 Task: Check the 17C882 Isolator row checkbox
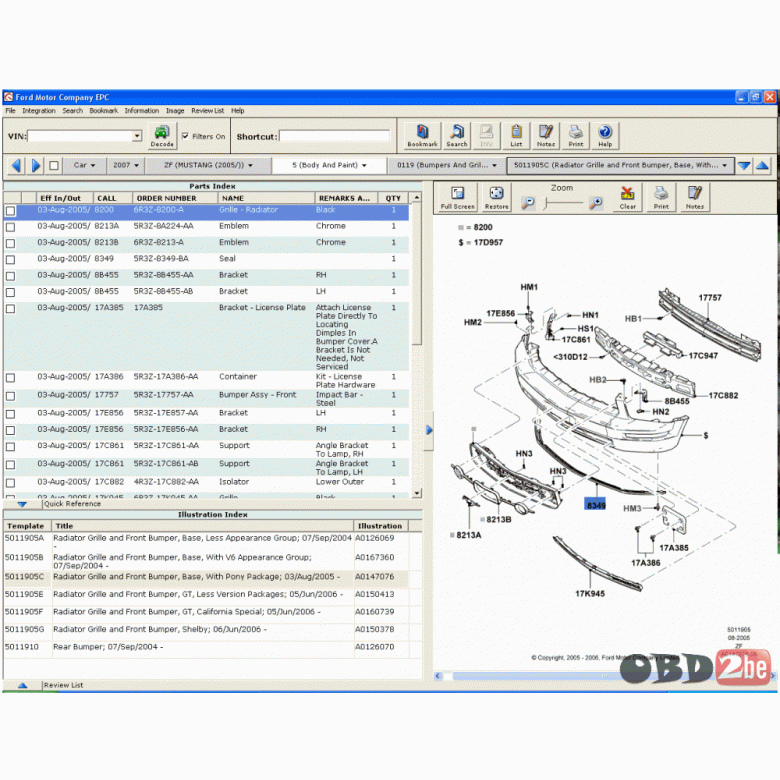(10, 483)
